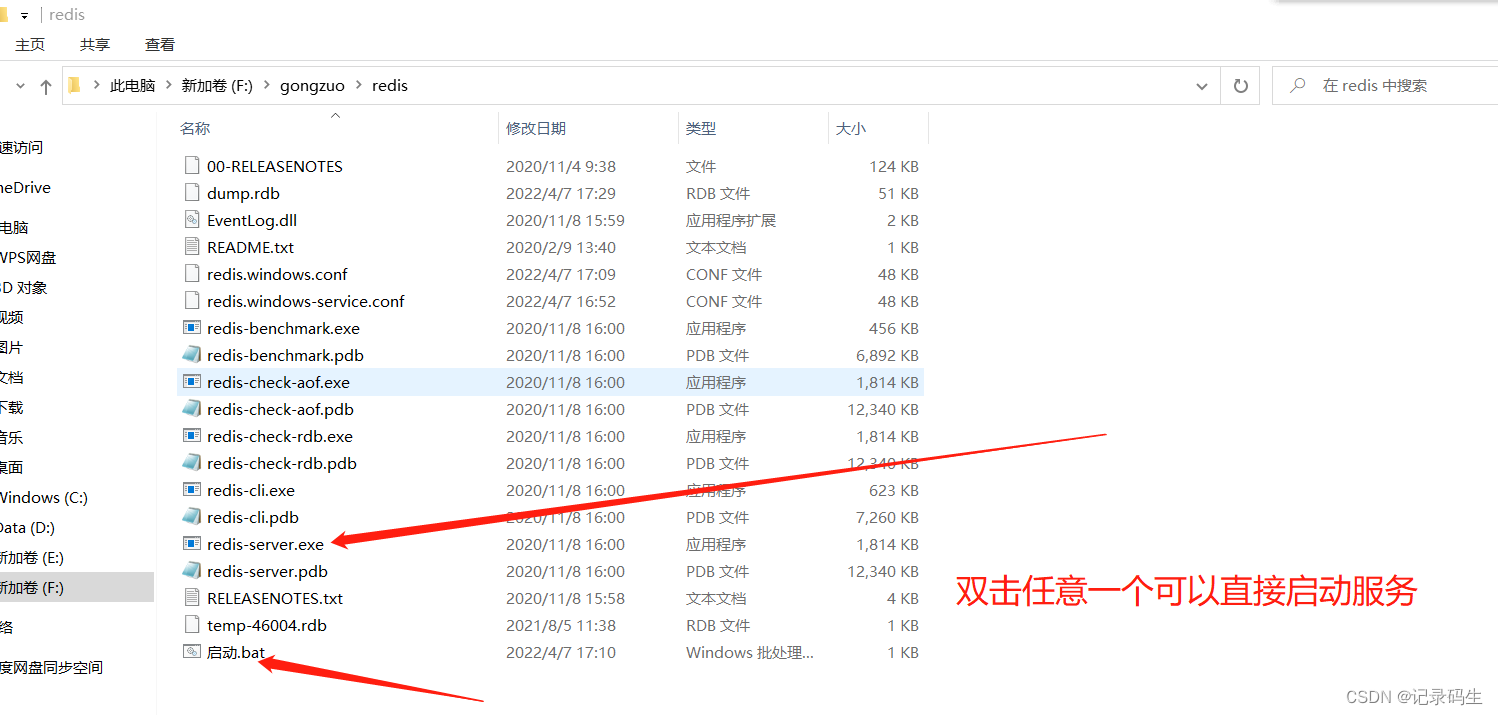1498x715 pixels.
Task: Select 新加卷 (F:) in the navigation pane
Action: click(32, 587)
